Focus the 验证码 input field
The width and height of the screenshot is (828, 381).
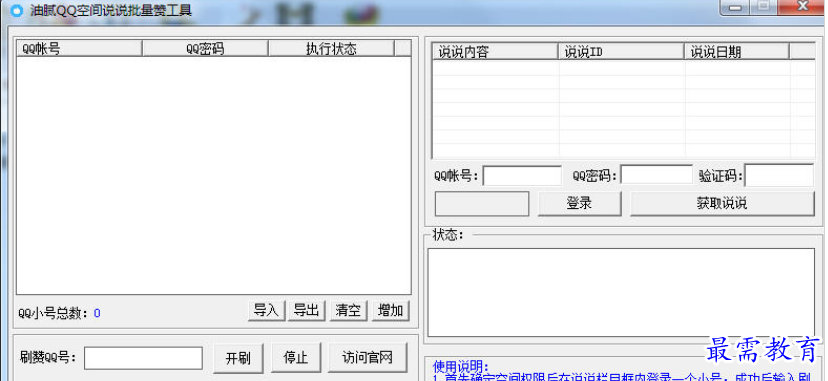779,175
